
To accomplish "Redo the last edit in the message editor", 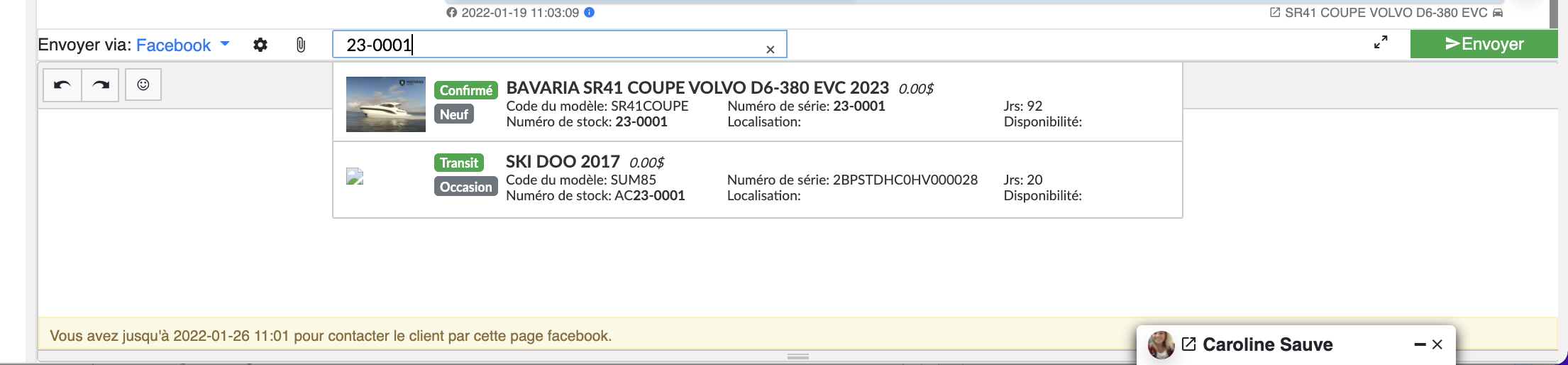I will pos(101,85).
